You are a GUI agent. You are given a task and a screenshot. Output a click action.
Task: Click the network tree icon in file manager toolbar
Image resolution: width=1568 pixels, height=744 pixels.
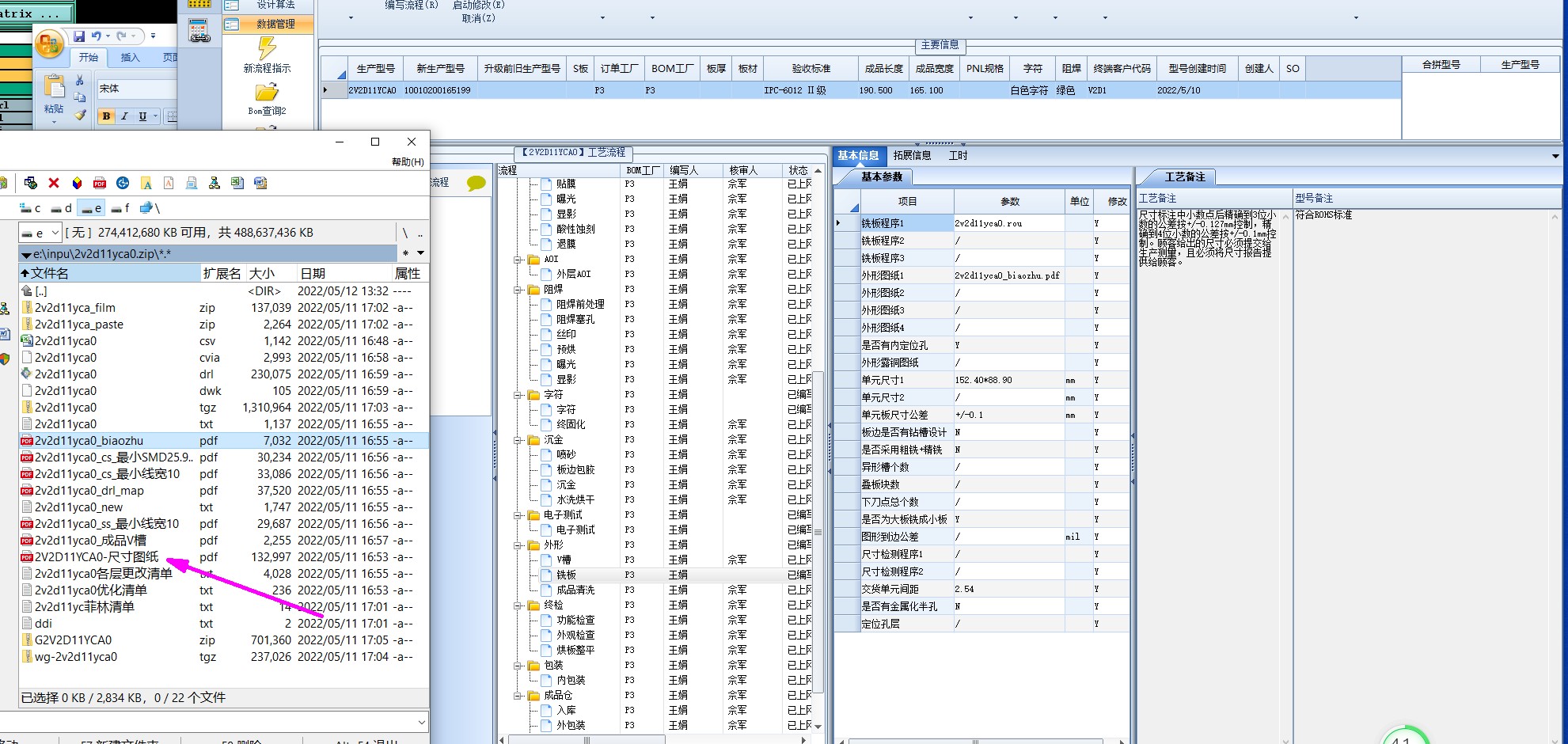[215, 183]
